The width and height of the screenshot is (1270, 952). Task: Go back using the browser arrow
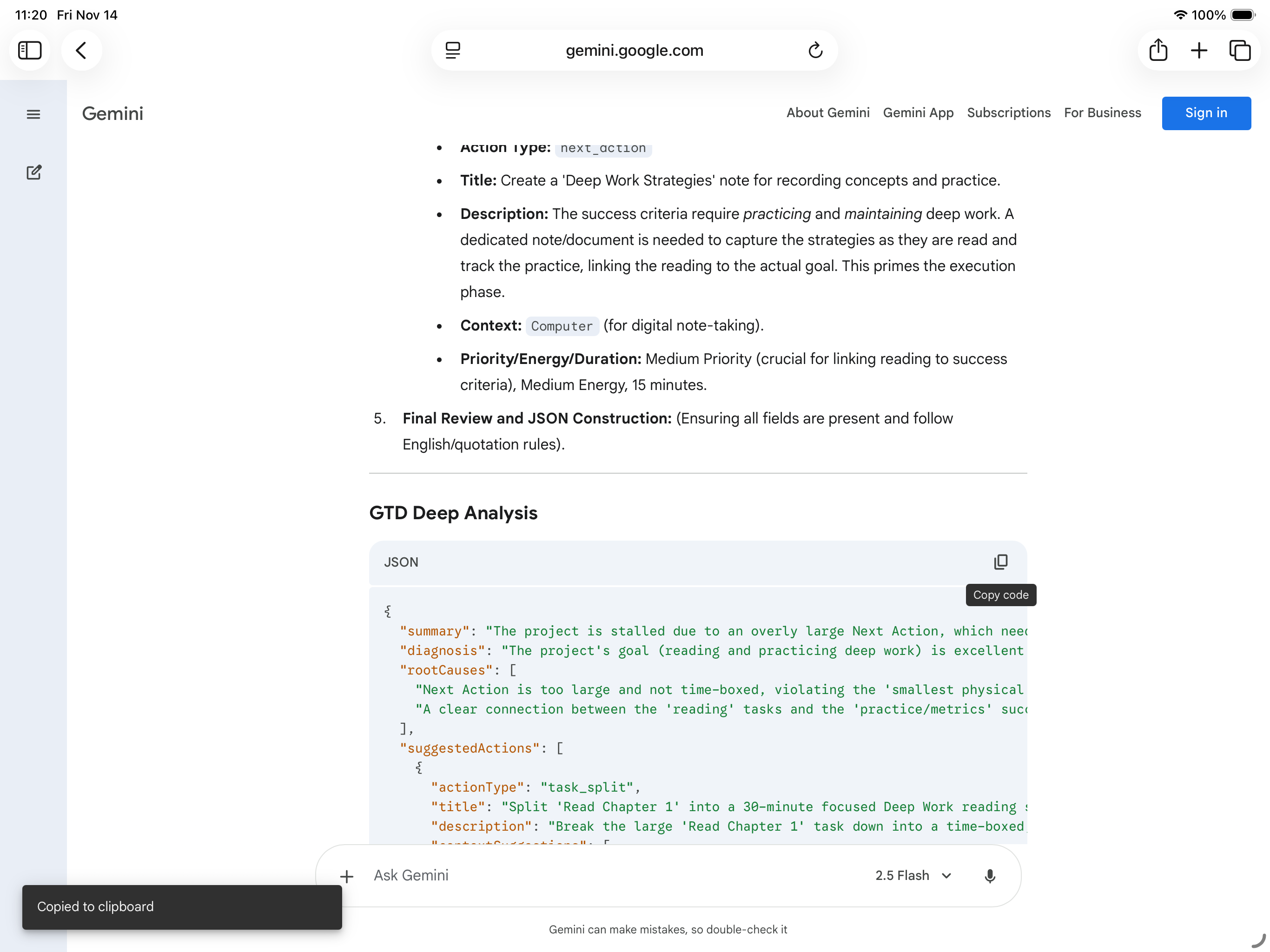(x=81, y=51)
